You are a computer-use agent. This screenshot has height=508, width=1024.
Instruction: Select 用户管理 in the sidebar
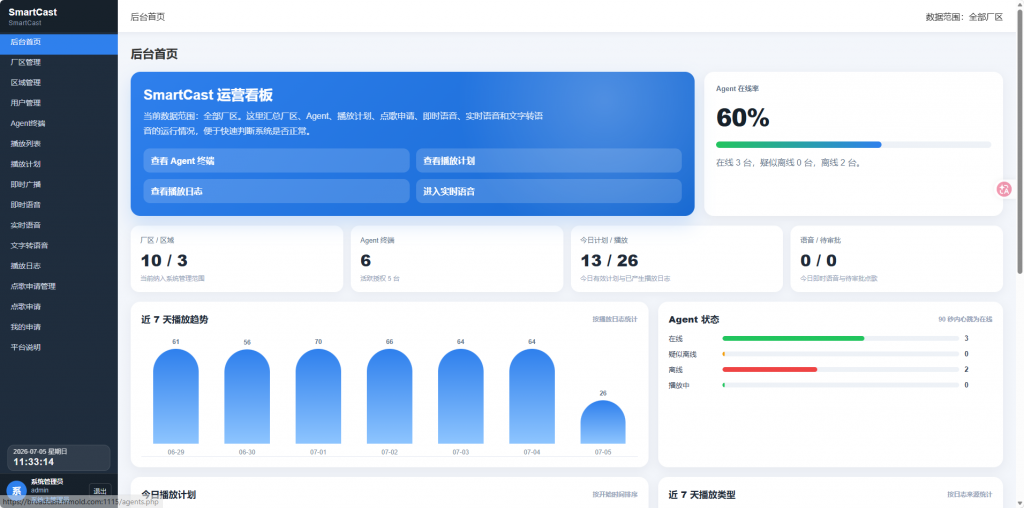59,103
